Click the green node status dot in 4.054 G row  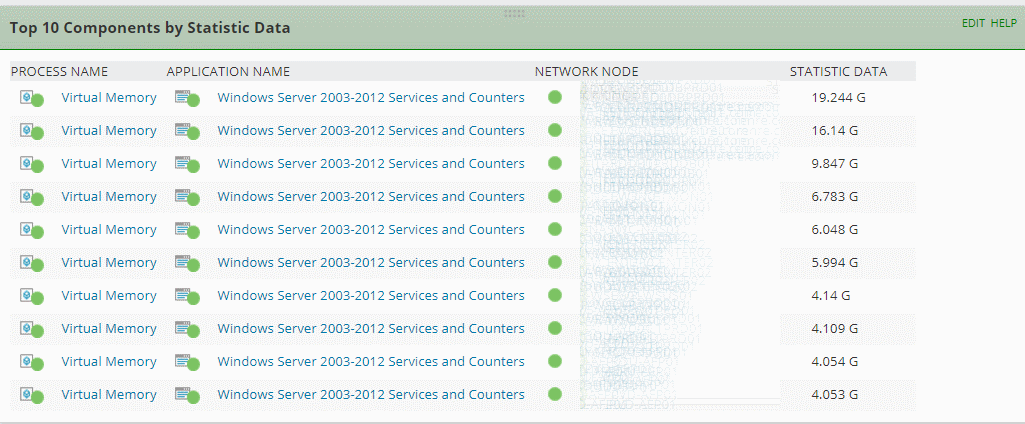pos(555,361)
